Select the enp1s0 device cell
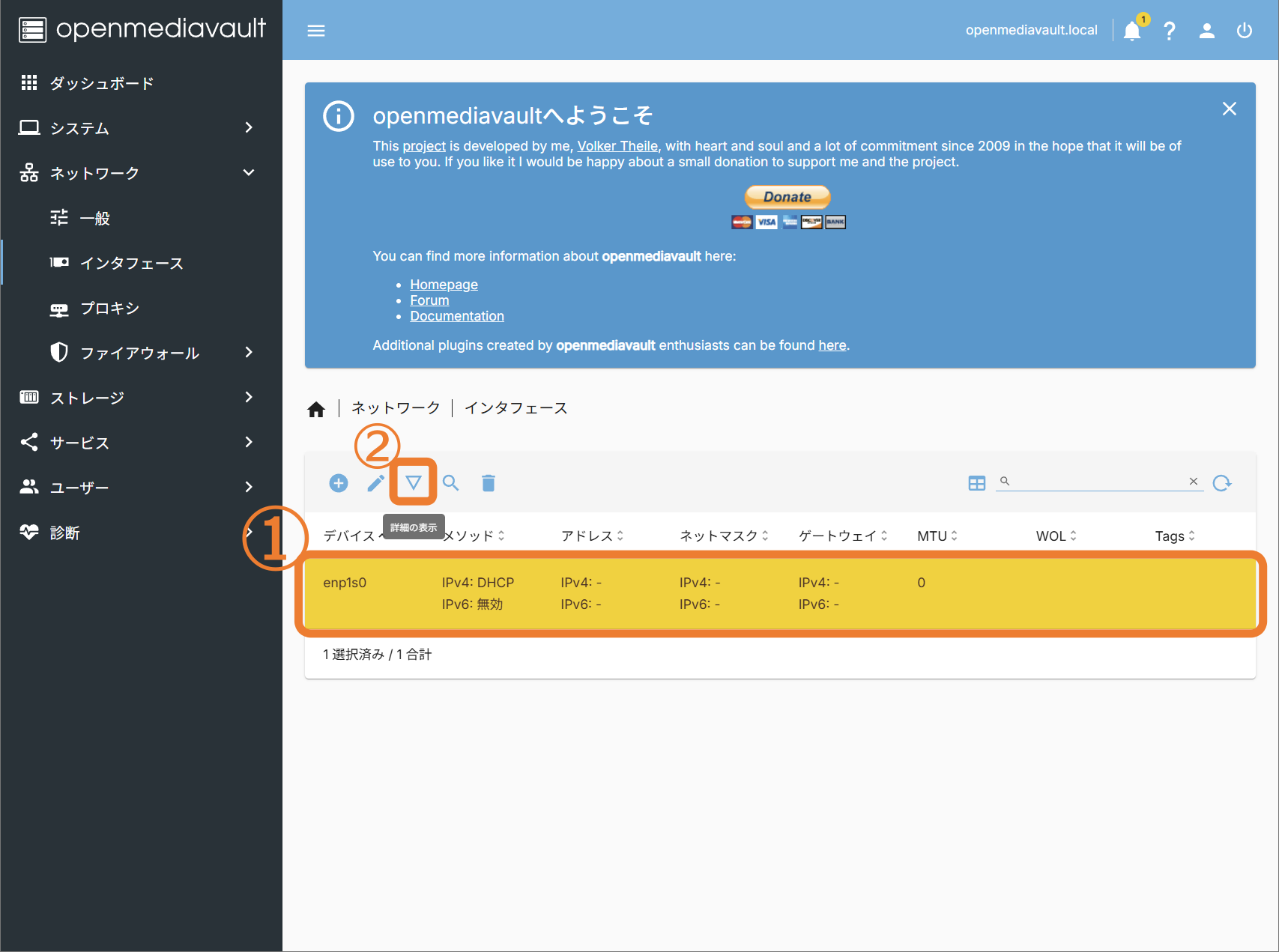The width and height of the screenshot is (1279, 952). click(x=345, y=583)
